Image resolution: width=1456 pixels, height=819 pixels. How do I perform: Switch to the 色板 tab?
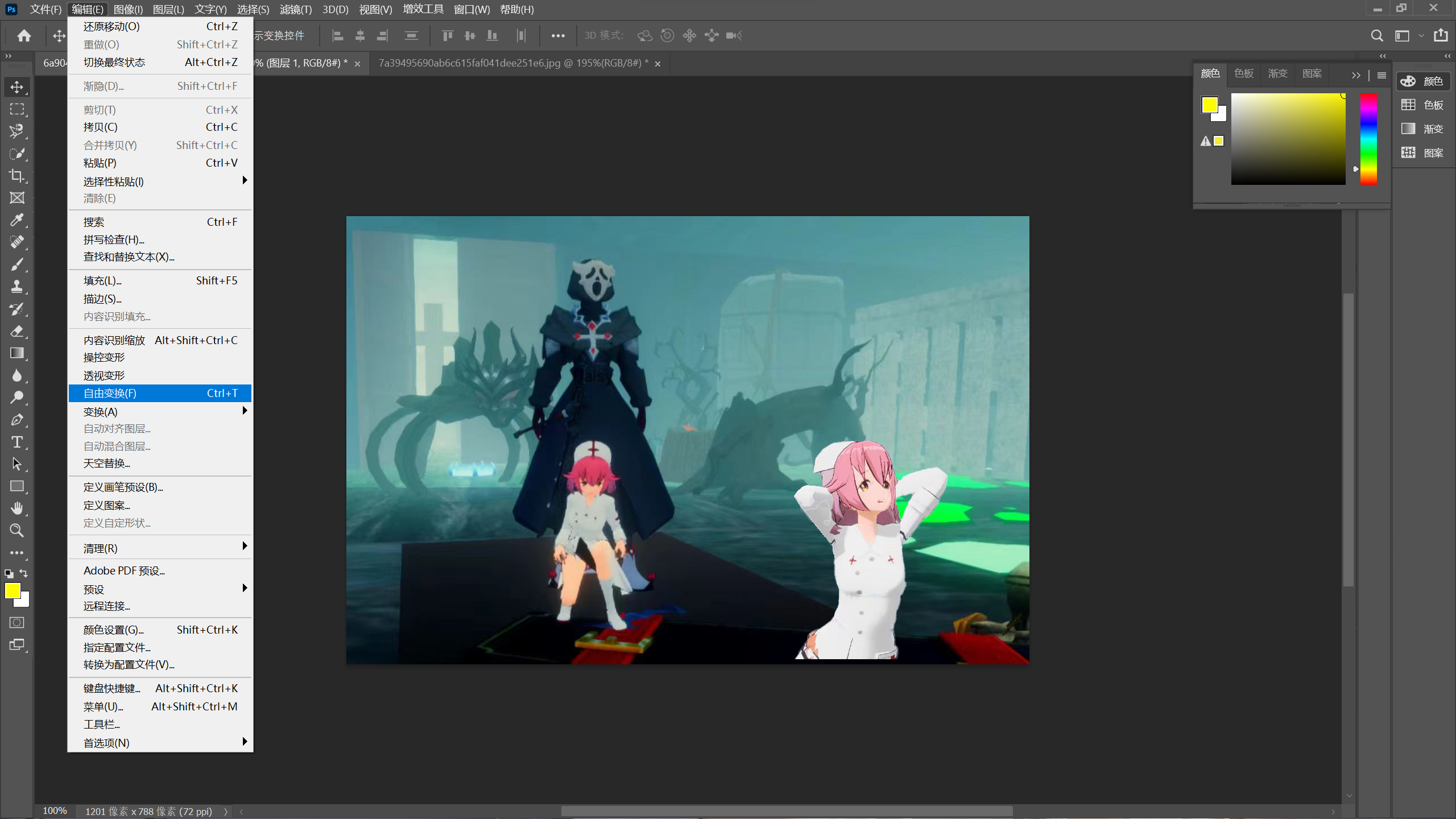pos(1244,73)
